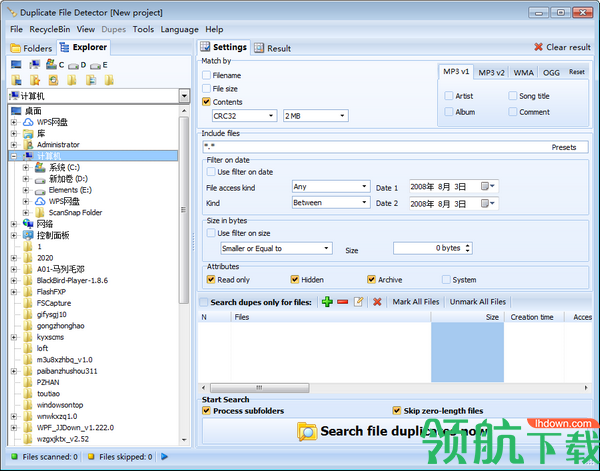Click the file list horizontal scrollbar thumb
600x471 pixels.
click(259, 388)
